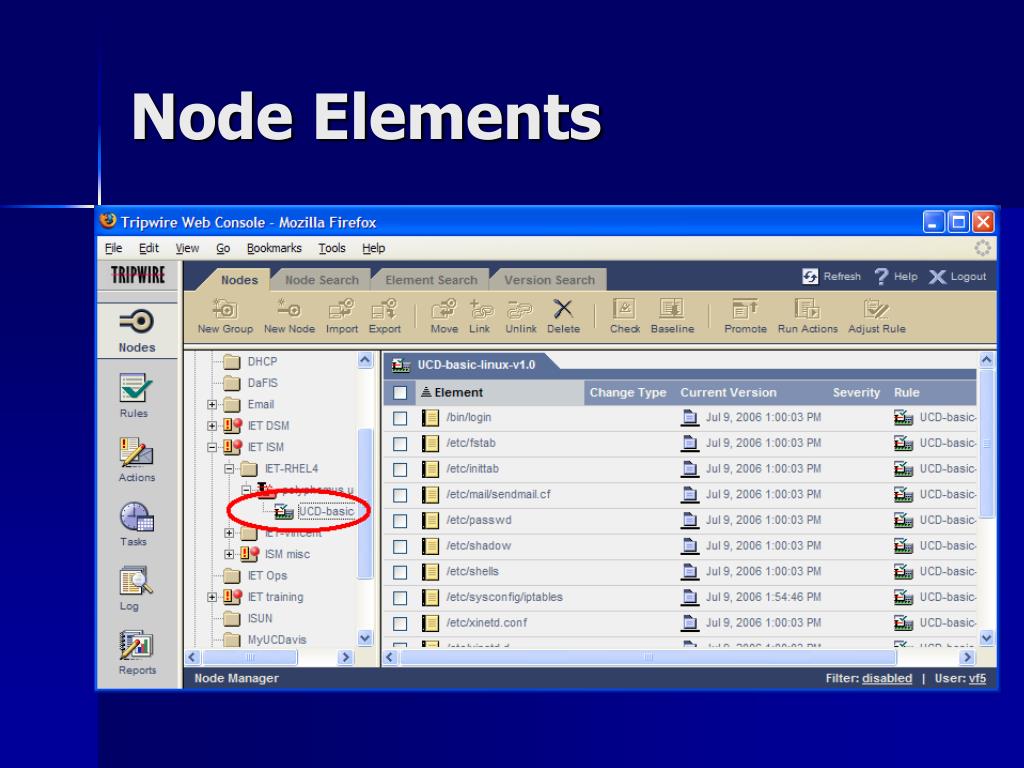Screen dimensions: 1024x768
Task: Open the Tools menu
Action: click(x=332, y=248)
